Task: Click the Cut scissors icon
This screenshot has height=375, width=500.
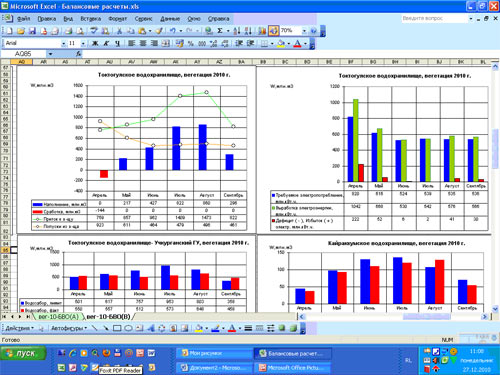Action: 119,31
